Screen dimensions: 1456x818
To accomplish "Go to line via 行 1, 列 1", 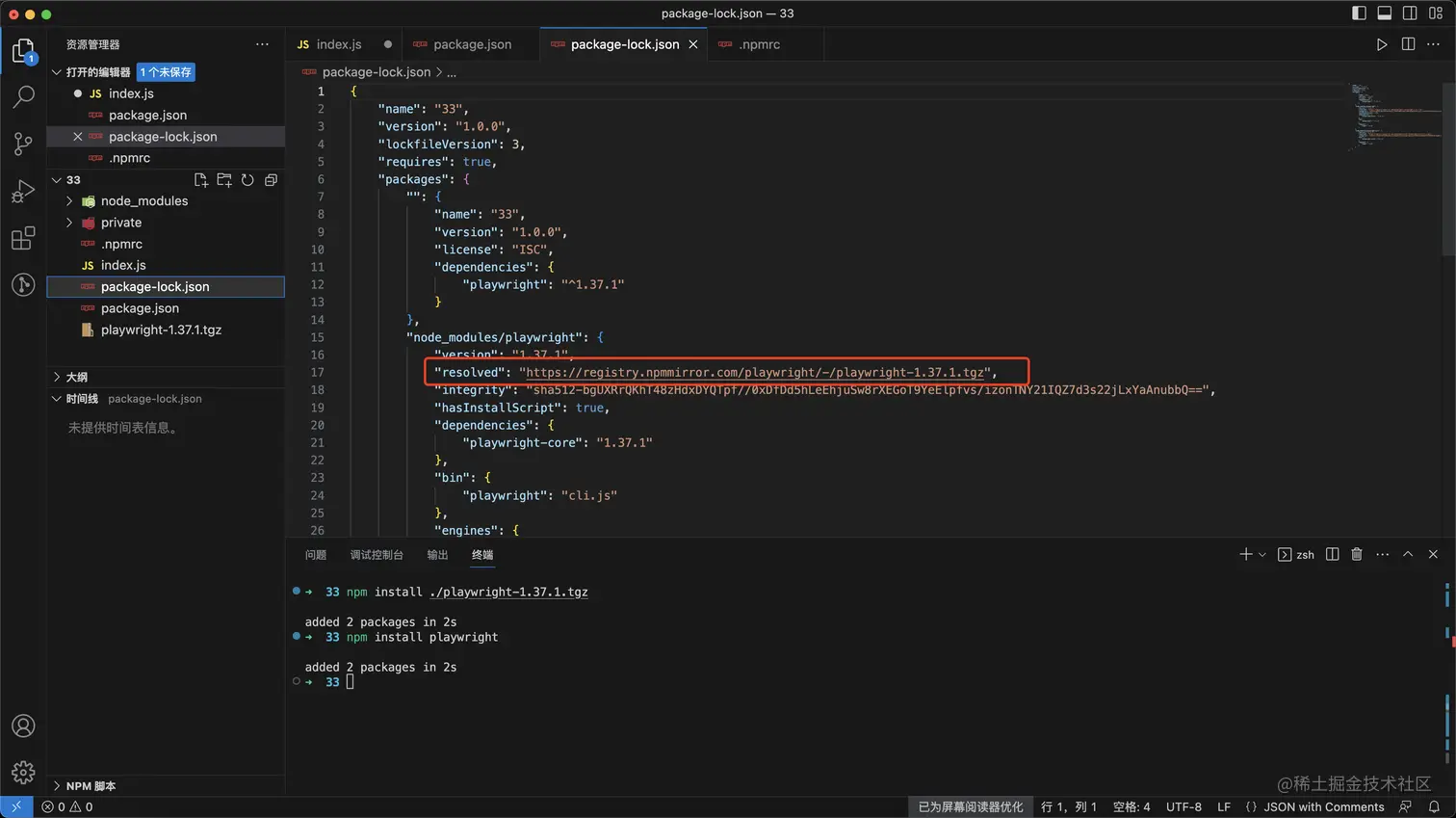I will pos(1069,807).
